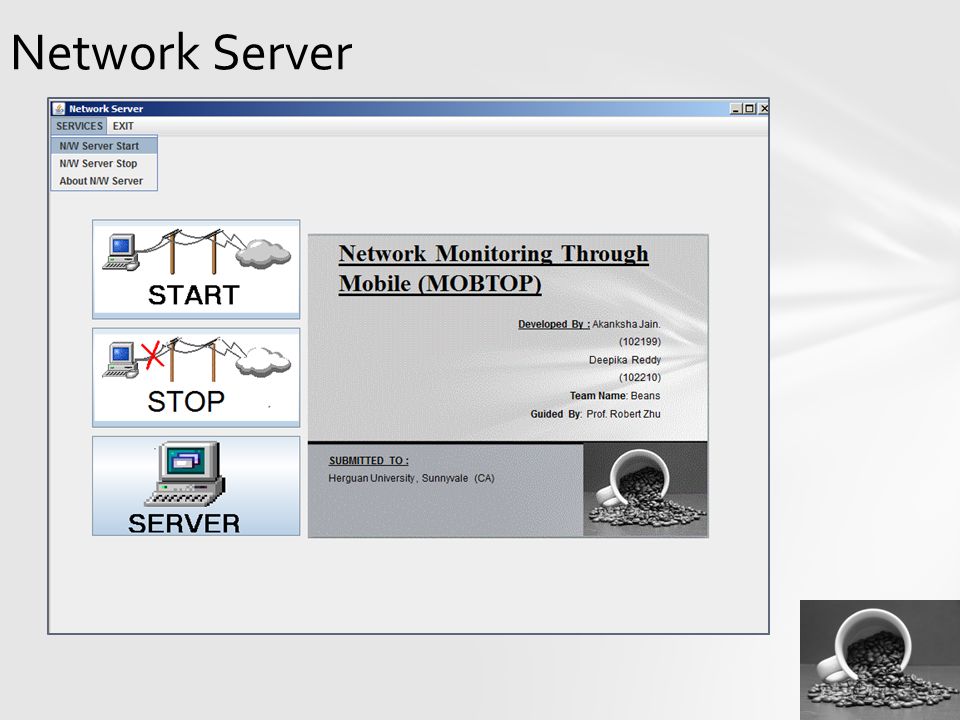The width and height of the screenshot is (960, 720).
Task: Click the 'Network Server' slide title
Action: pos(181,53)
